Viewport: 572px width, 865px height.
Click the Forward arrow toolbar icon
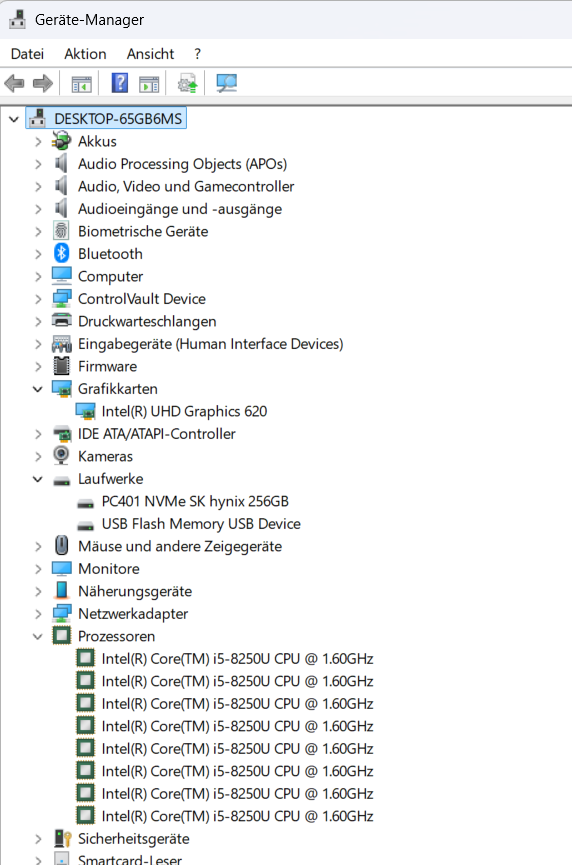pyautogui.click(x=43, y=84)
